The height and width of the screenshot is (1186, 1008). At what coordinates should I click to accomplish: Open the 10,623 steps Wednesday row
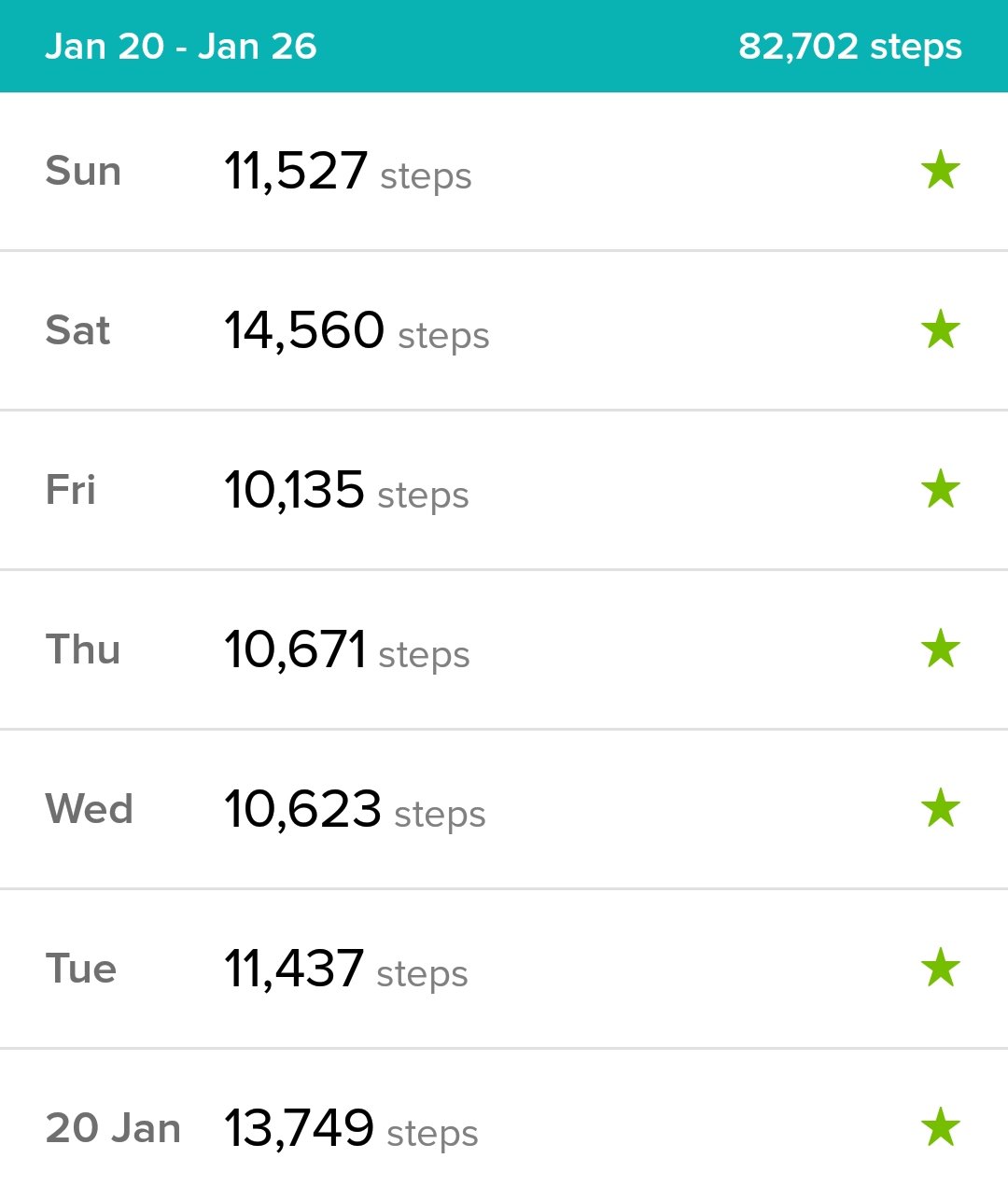tap(355, 810)
